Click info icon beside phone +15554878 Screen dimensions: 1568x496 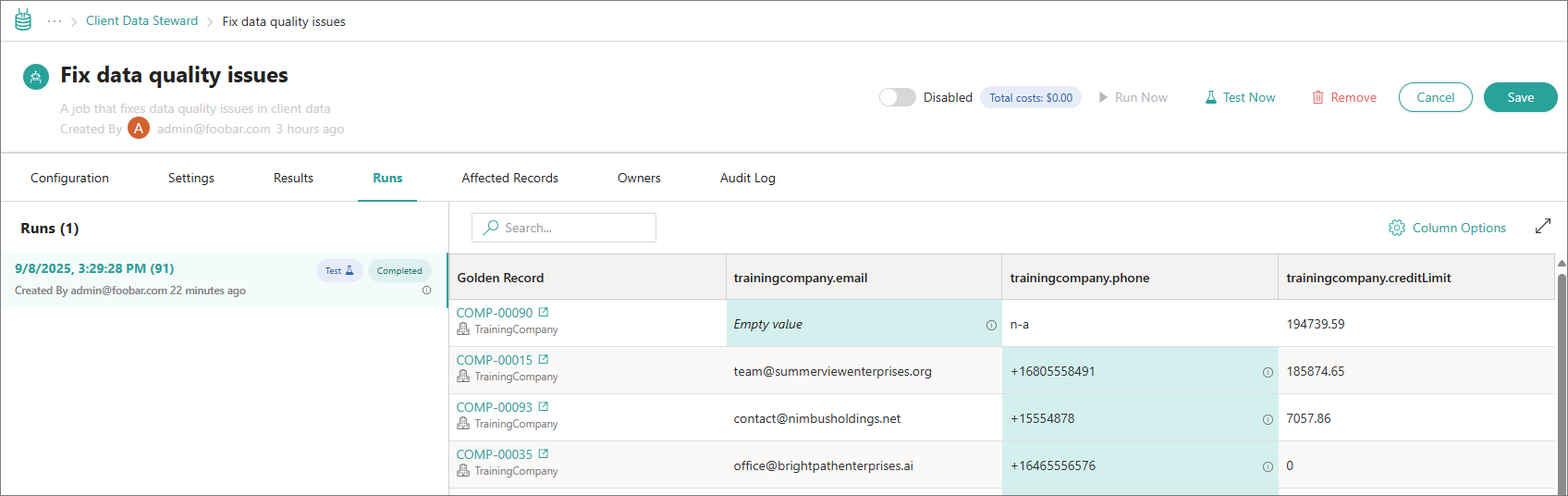tap(1268, 419)
